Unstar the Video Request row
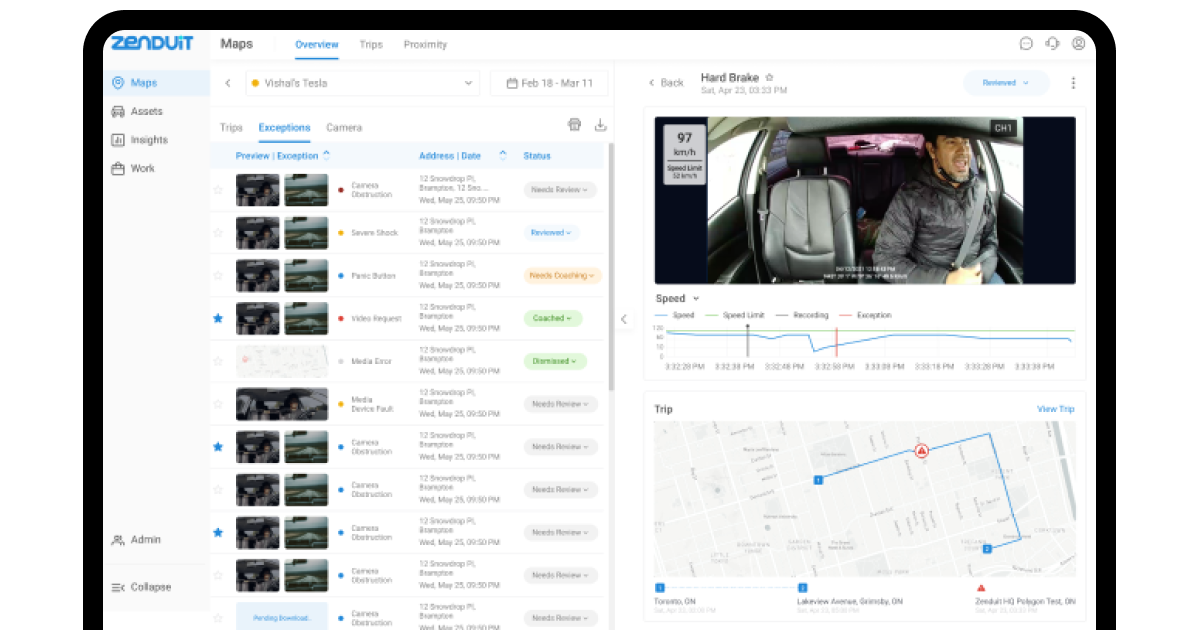The width and height of the screenshot is (1200, 630). click(218, 318)
